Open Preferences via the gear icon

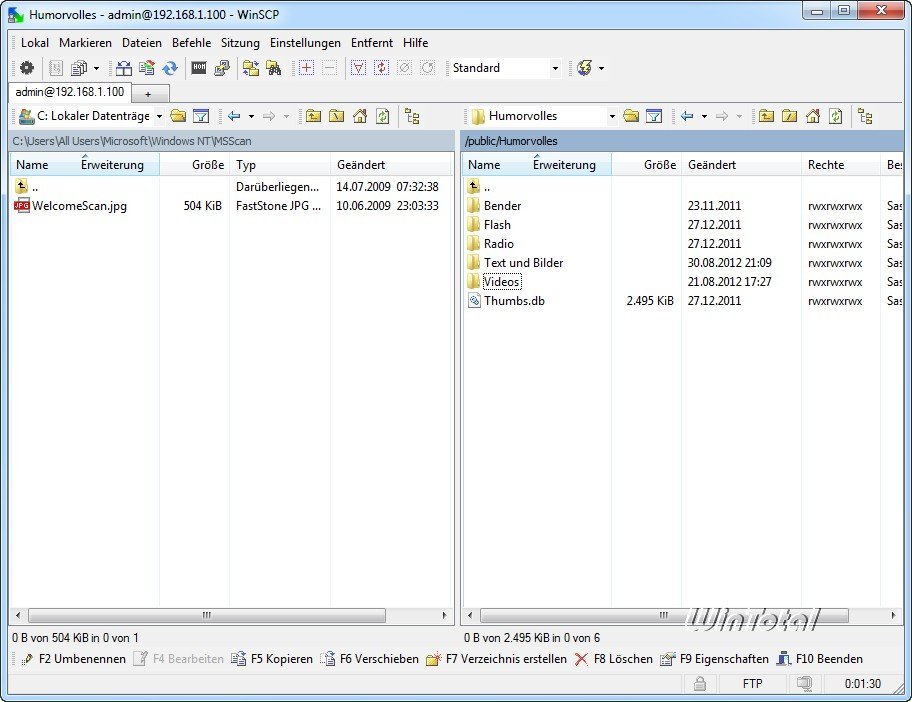27,68
